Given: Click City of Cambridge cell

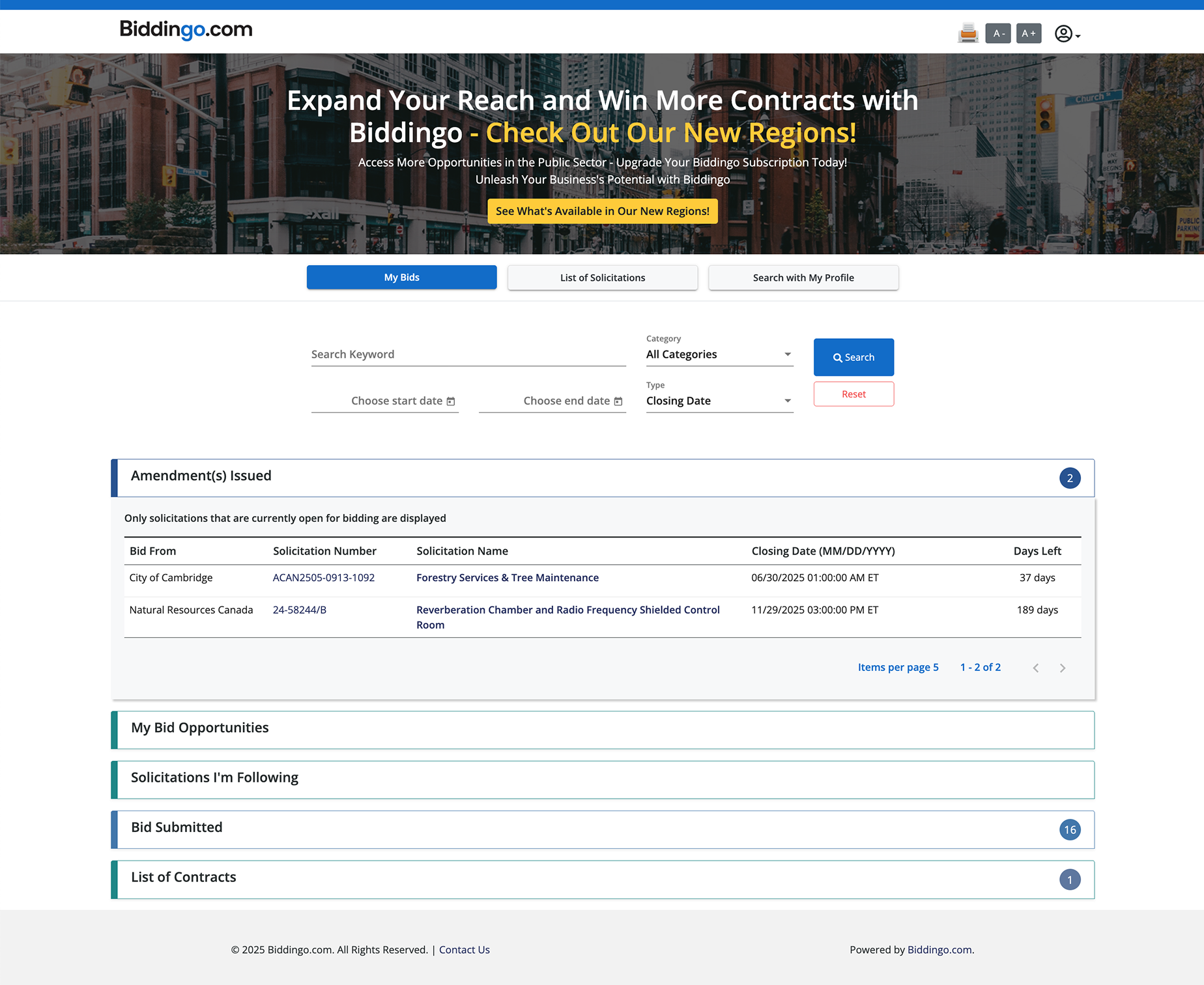Looking at the screenshot, I should pos(171,578).
